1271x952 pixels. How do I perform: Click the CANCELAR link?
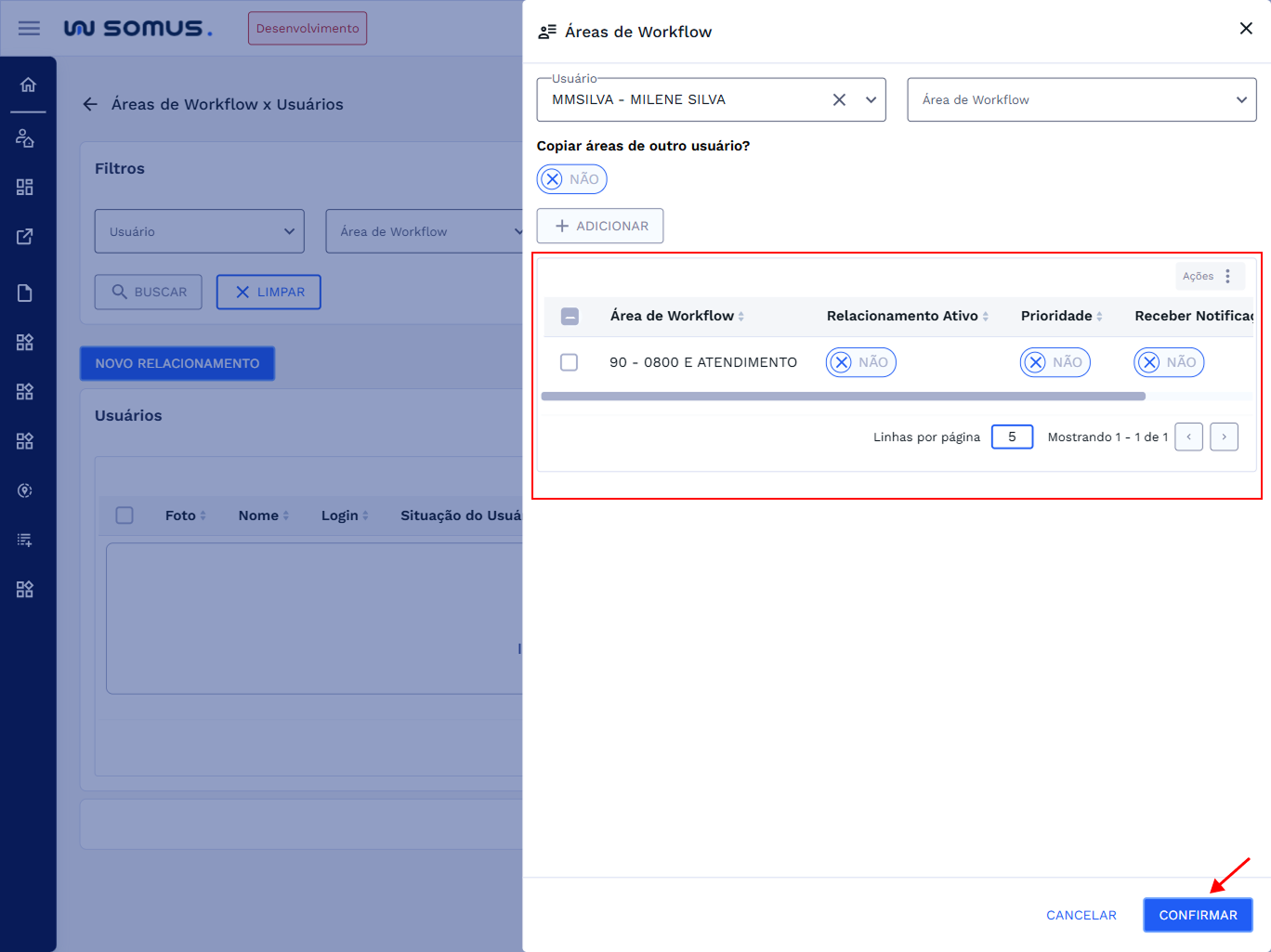click(1081, 915)
